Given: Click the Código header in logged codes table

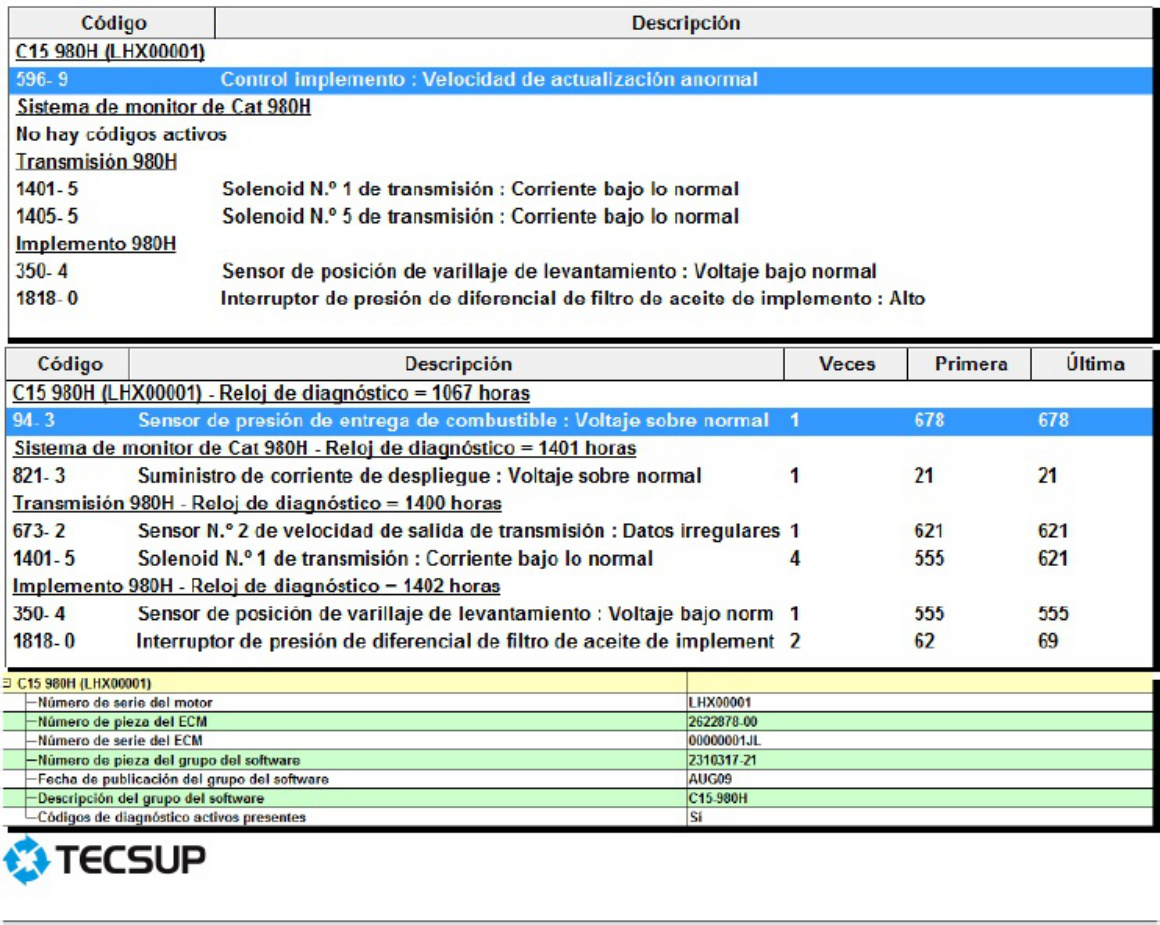Looking at the screenshot, I should (68, 364).
